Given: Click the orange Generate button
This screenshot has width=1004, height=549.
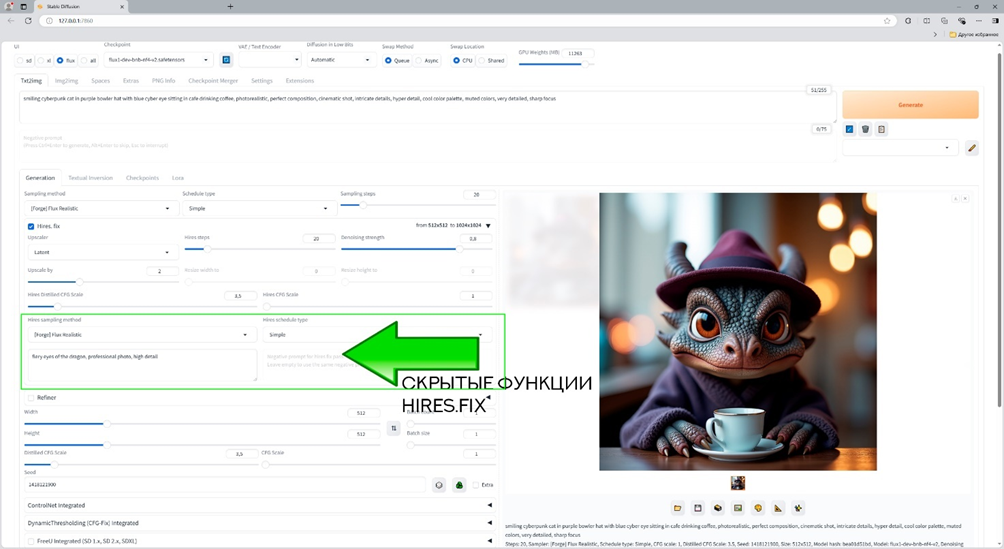Looking at the screenshot, I should coord(911,104).
